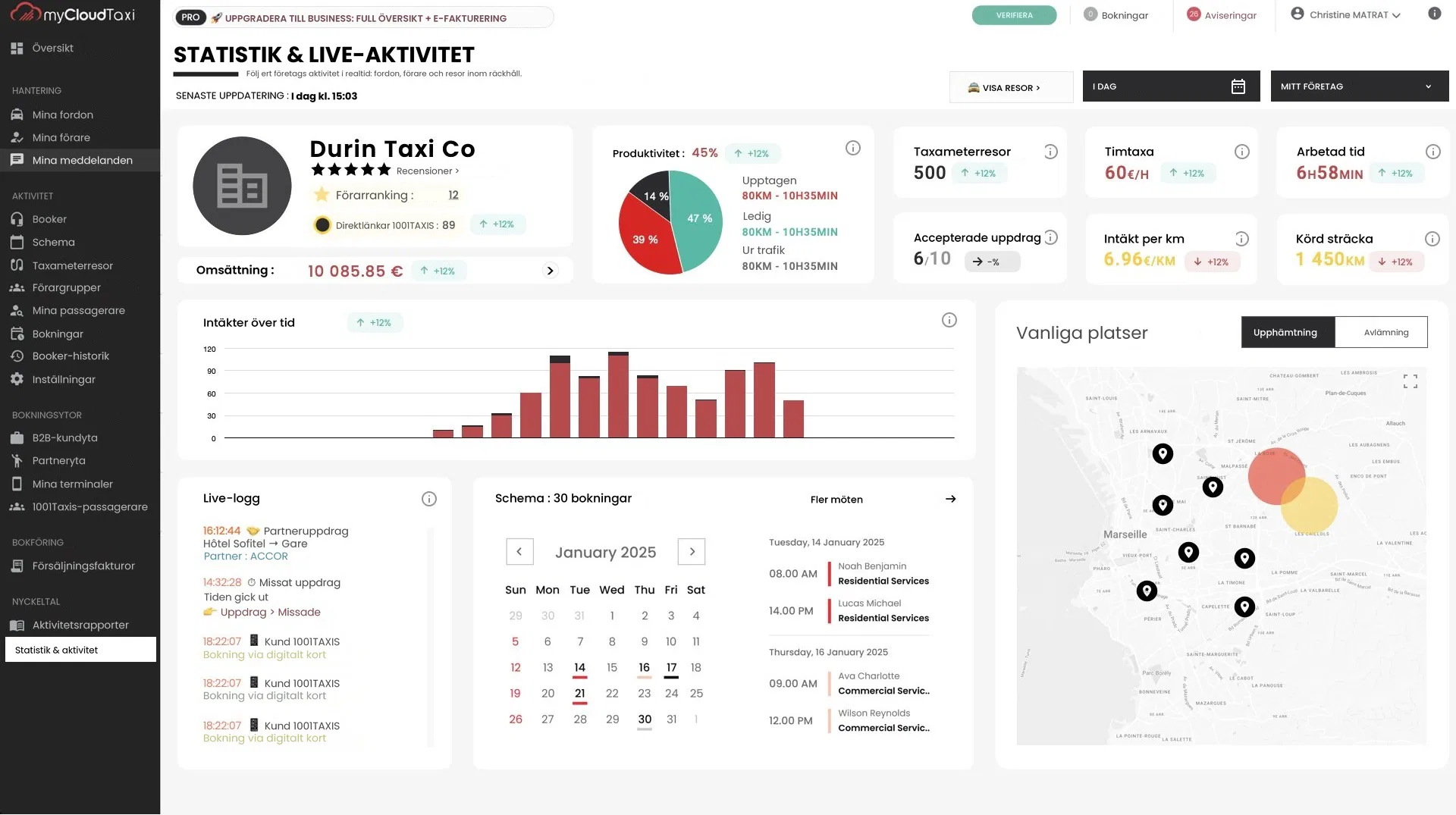Screen dimensions: 1456x815
Task: Click the upgrade to Business banner
Action: (363, 17)
